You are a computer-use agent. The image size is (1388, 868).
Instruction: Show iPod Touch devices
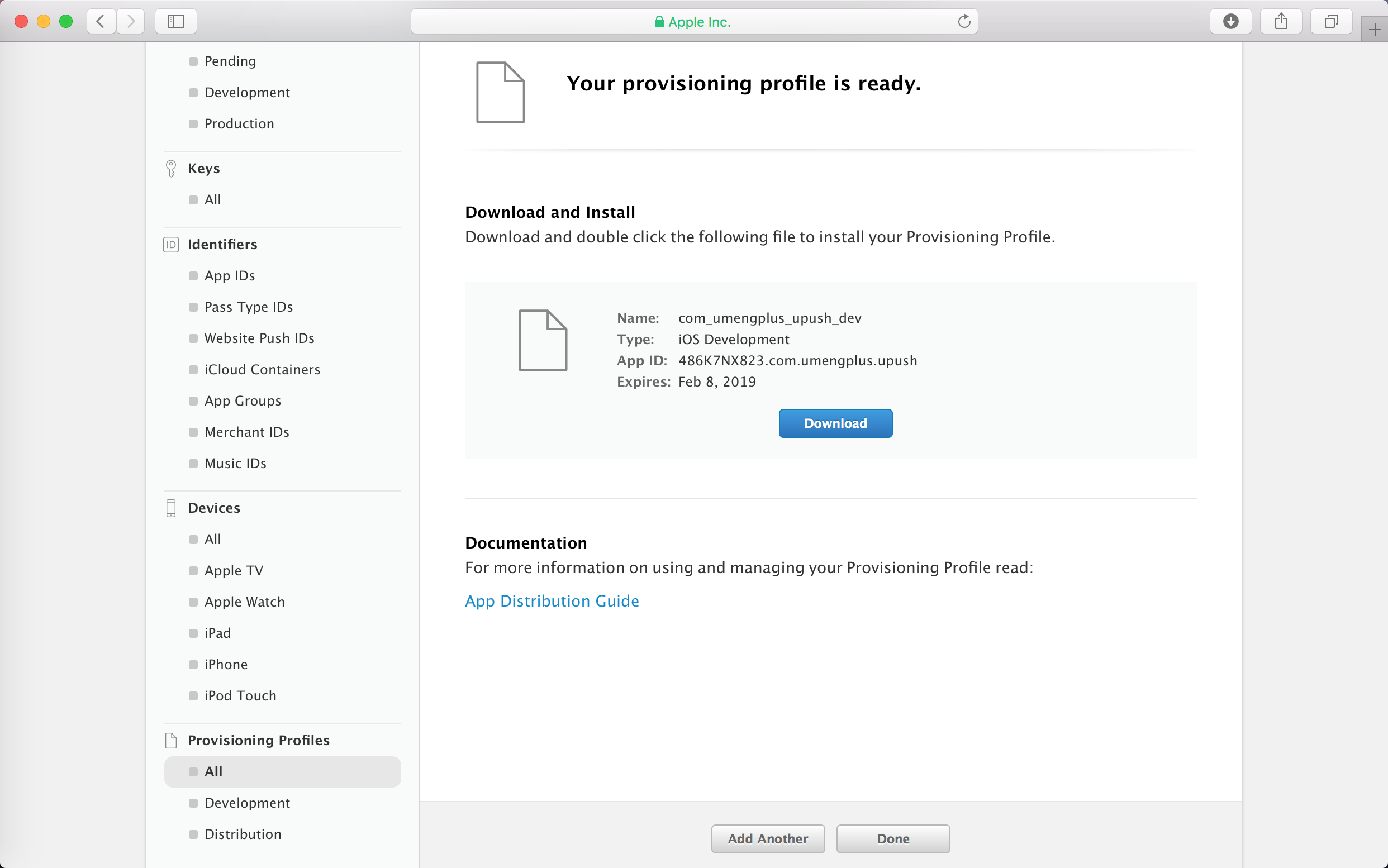[x=240, y=696]
